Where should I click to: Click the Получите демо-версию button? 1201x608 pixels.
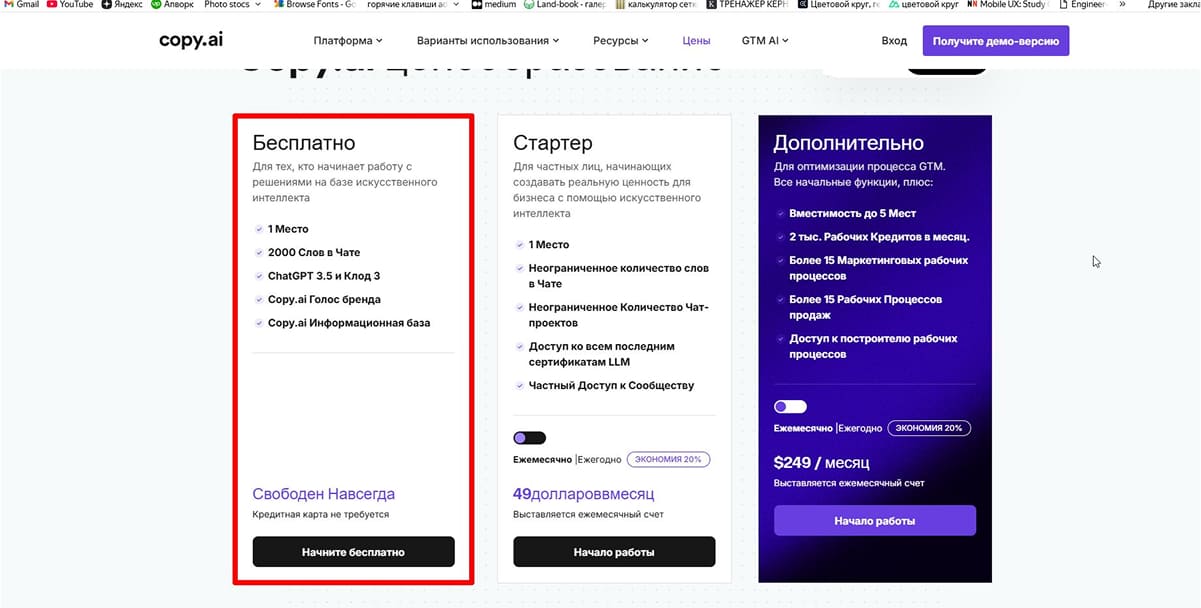pyautogui.click(x=996, y=41)
